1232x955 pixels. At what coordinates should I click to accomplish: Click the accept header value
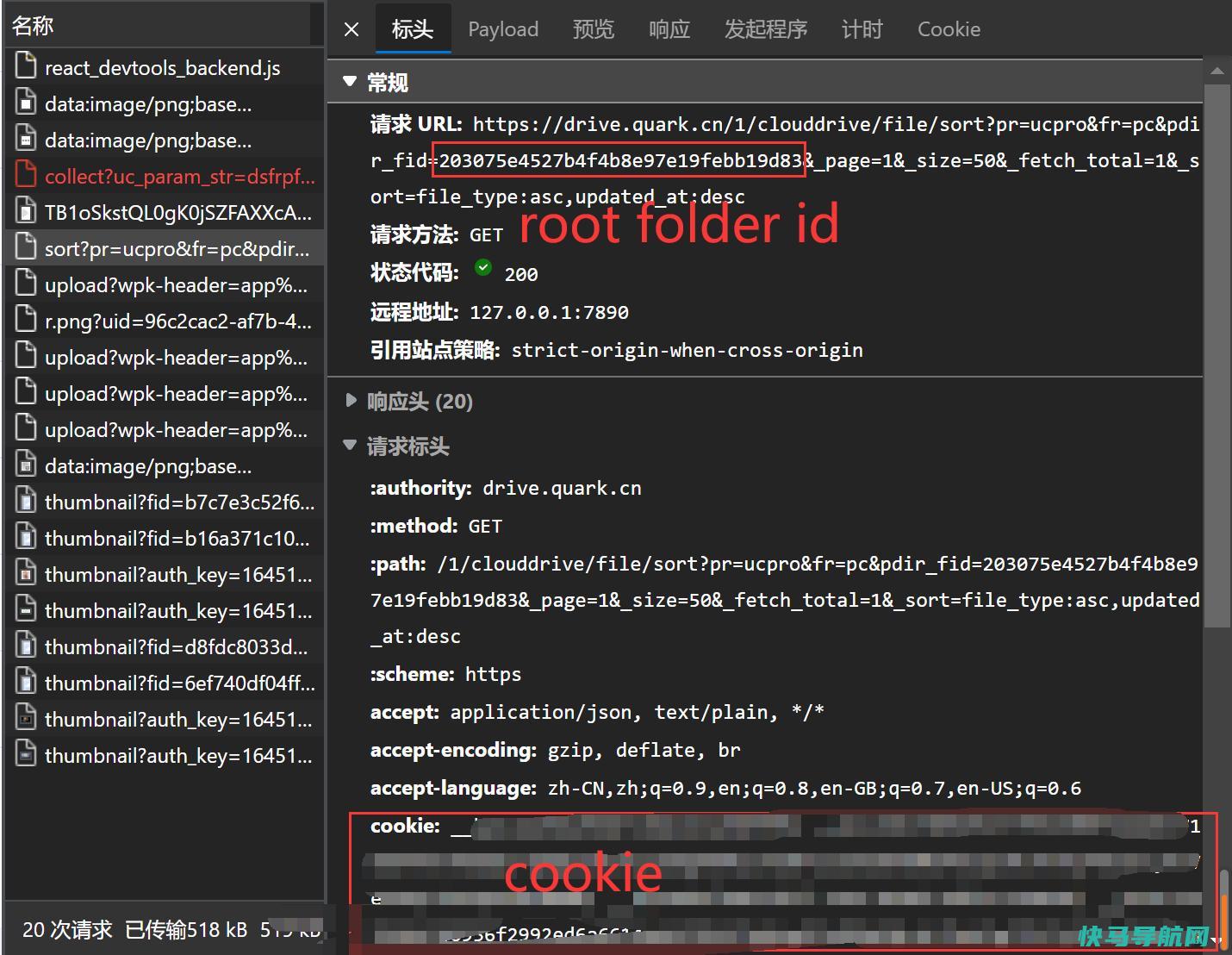tap(637, 712)
